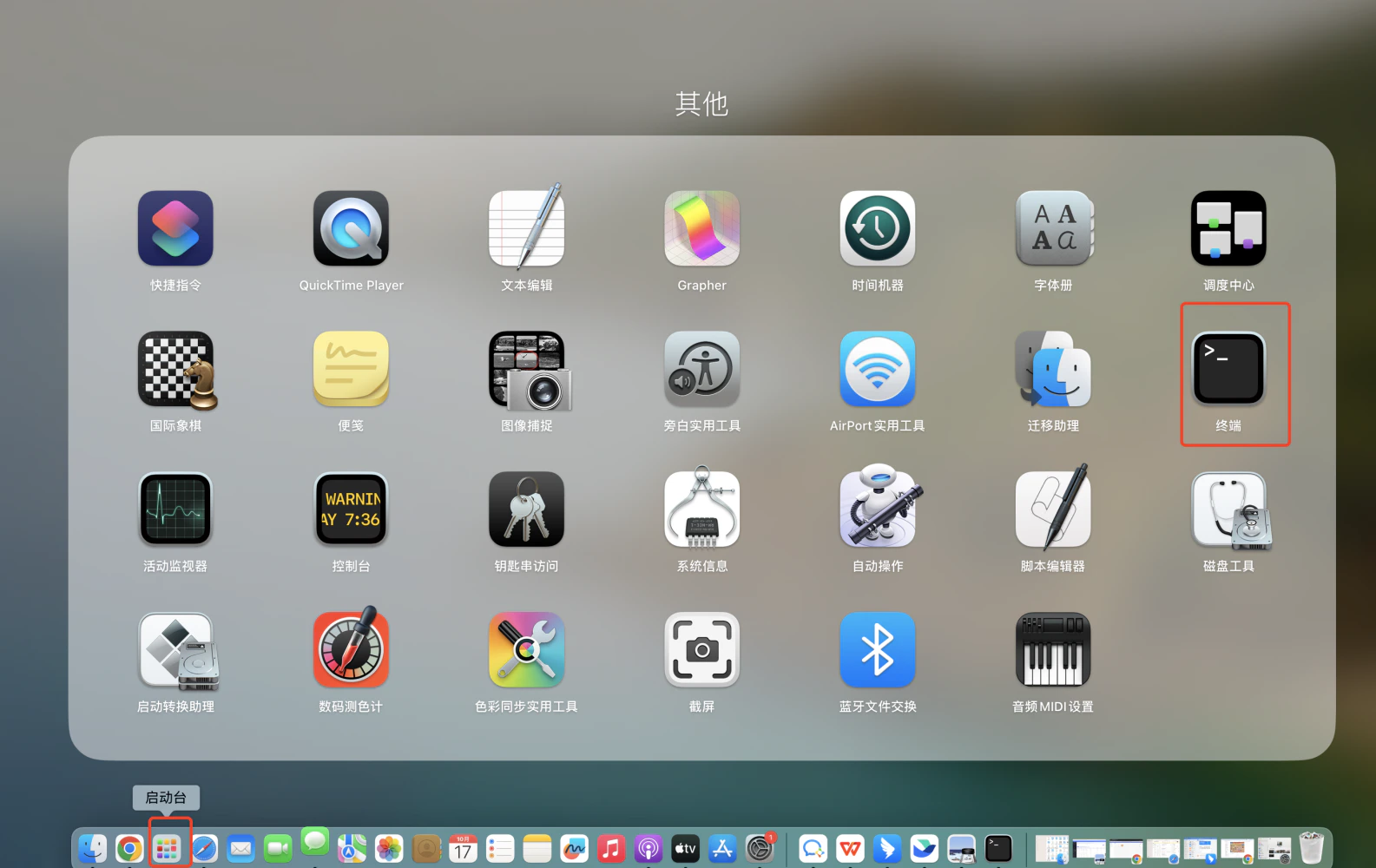Open 时间机器 (Time Machine)
This screenshot has width=1376, height=868.
pos(877,228)
